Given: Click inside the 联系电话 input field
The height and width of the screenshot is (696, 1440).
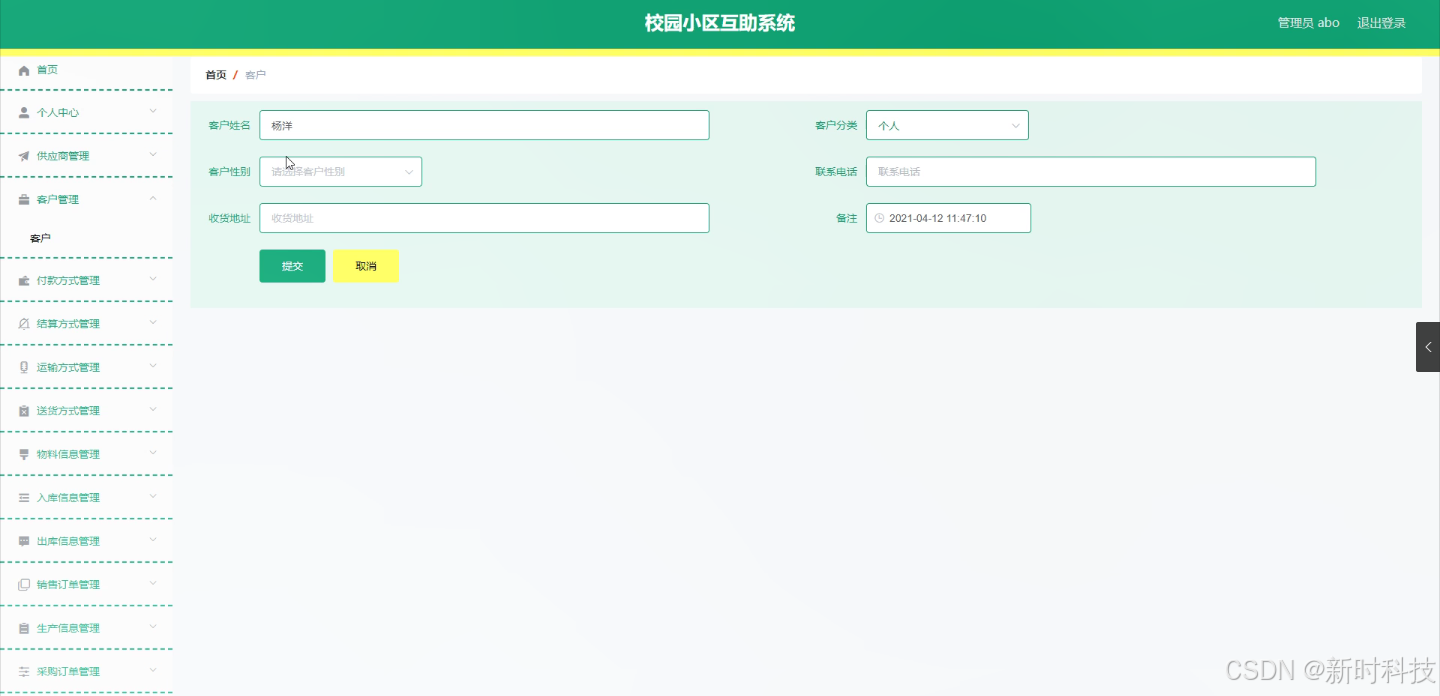Looking at the screenshot, I should pyautogui.click(x=1090, y=171).
